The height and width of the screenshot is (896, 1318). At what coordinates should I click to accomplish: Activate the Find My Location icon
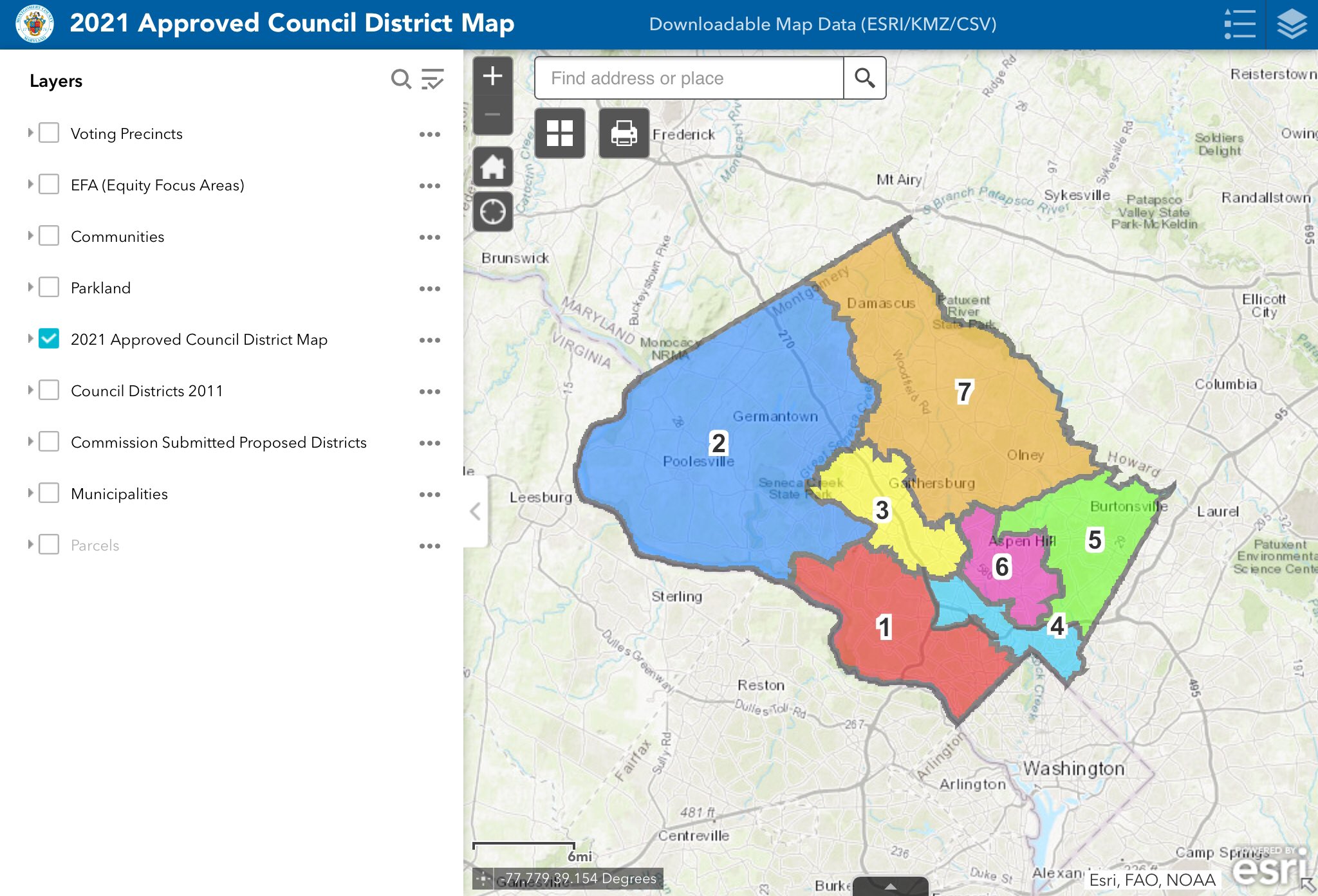pyautogui.click(x=492, y=211)
